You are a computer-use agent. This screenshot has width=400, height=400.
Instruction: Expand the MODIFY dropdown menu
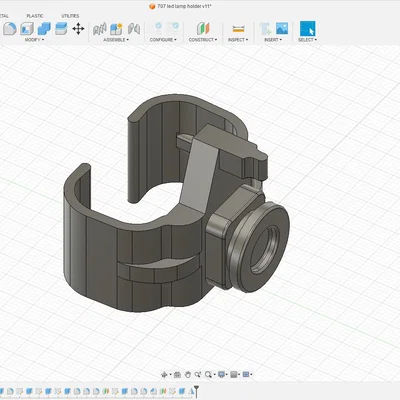click(x=34, y=40)
